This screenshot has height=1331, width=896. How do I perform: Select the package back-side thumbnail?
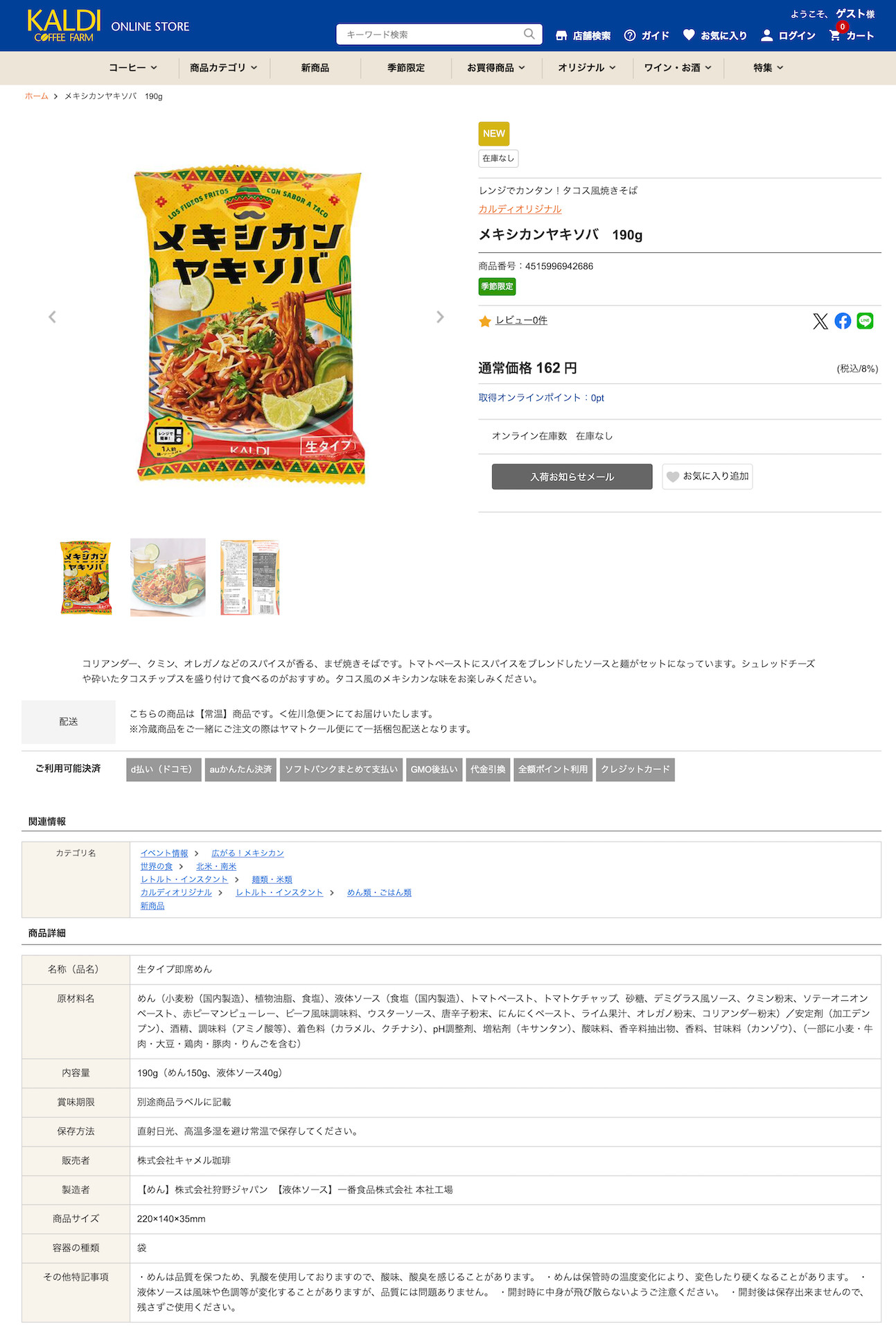coord(250,577)
